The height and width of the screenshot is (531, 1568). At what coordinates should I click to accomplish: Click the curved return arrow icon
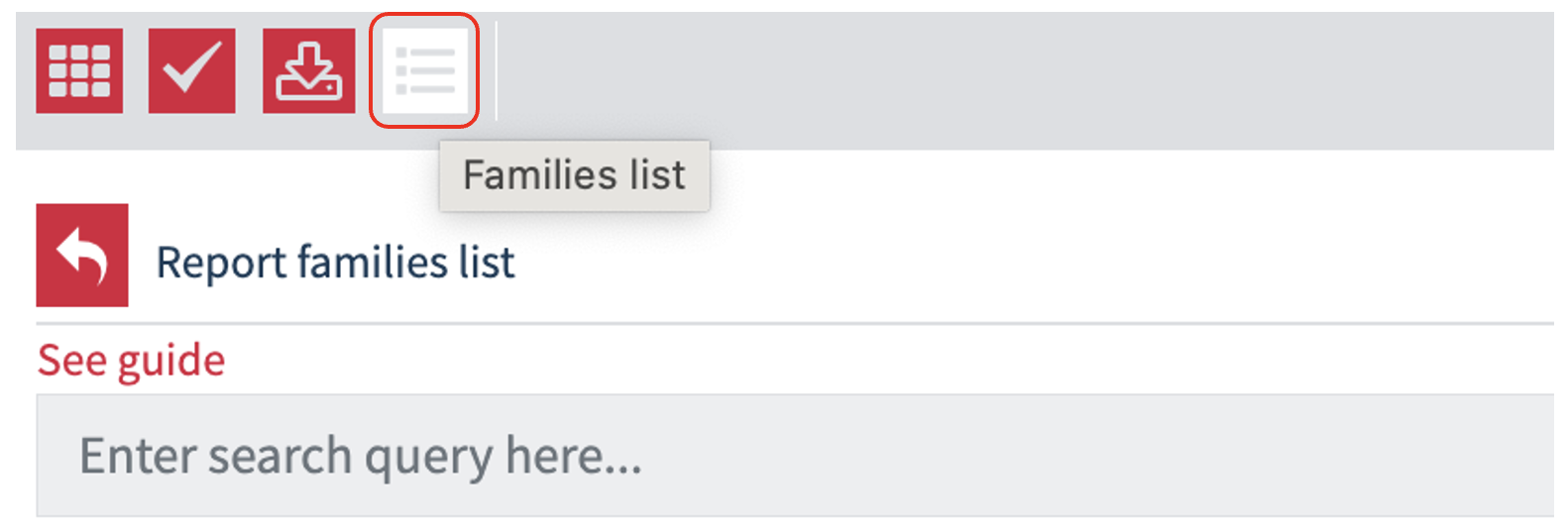(x=82, y=255)
